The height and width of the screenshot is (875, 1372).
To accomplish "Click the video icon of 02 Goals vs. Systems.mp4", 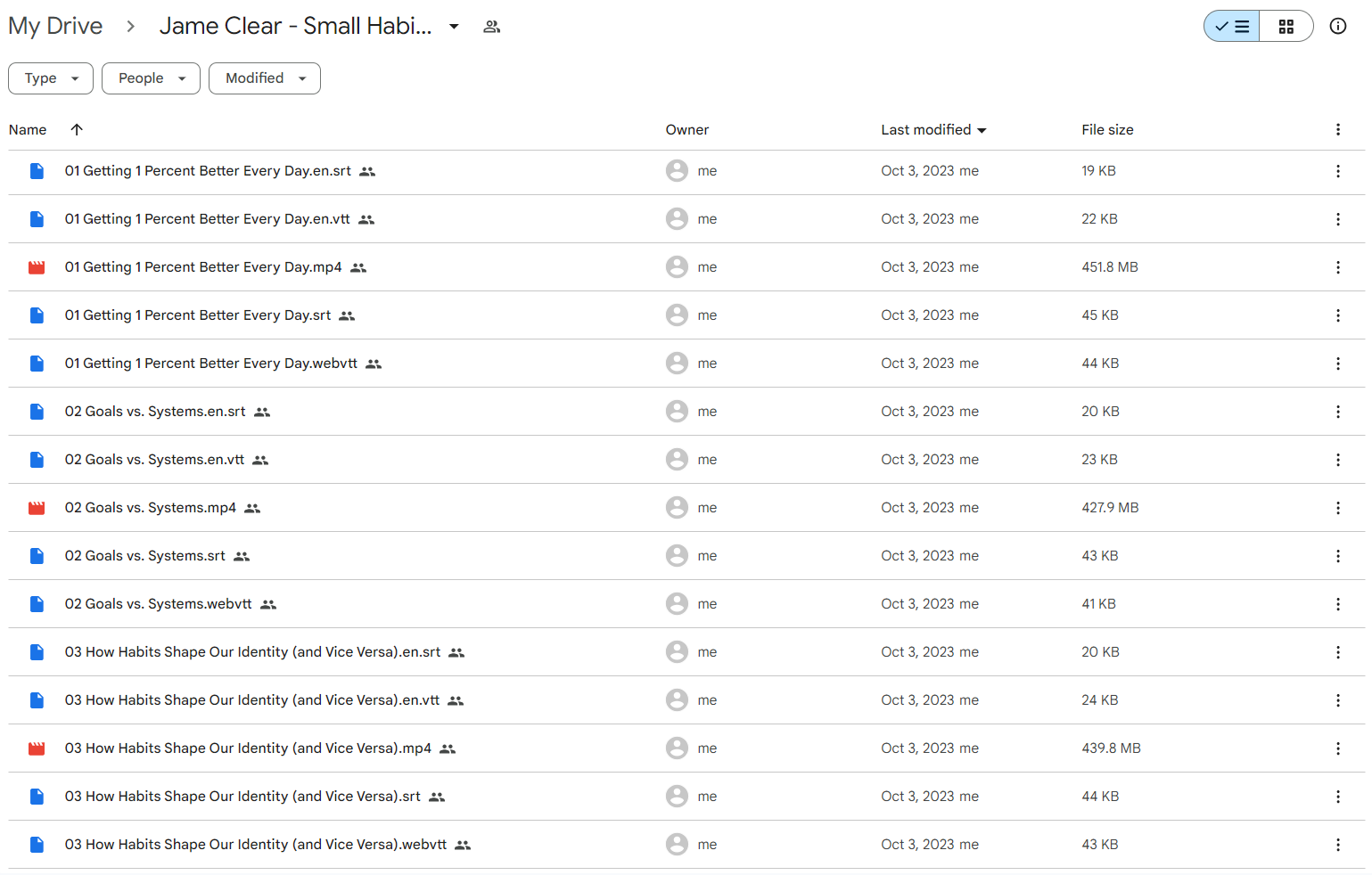I will [x=37, y=508].
